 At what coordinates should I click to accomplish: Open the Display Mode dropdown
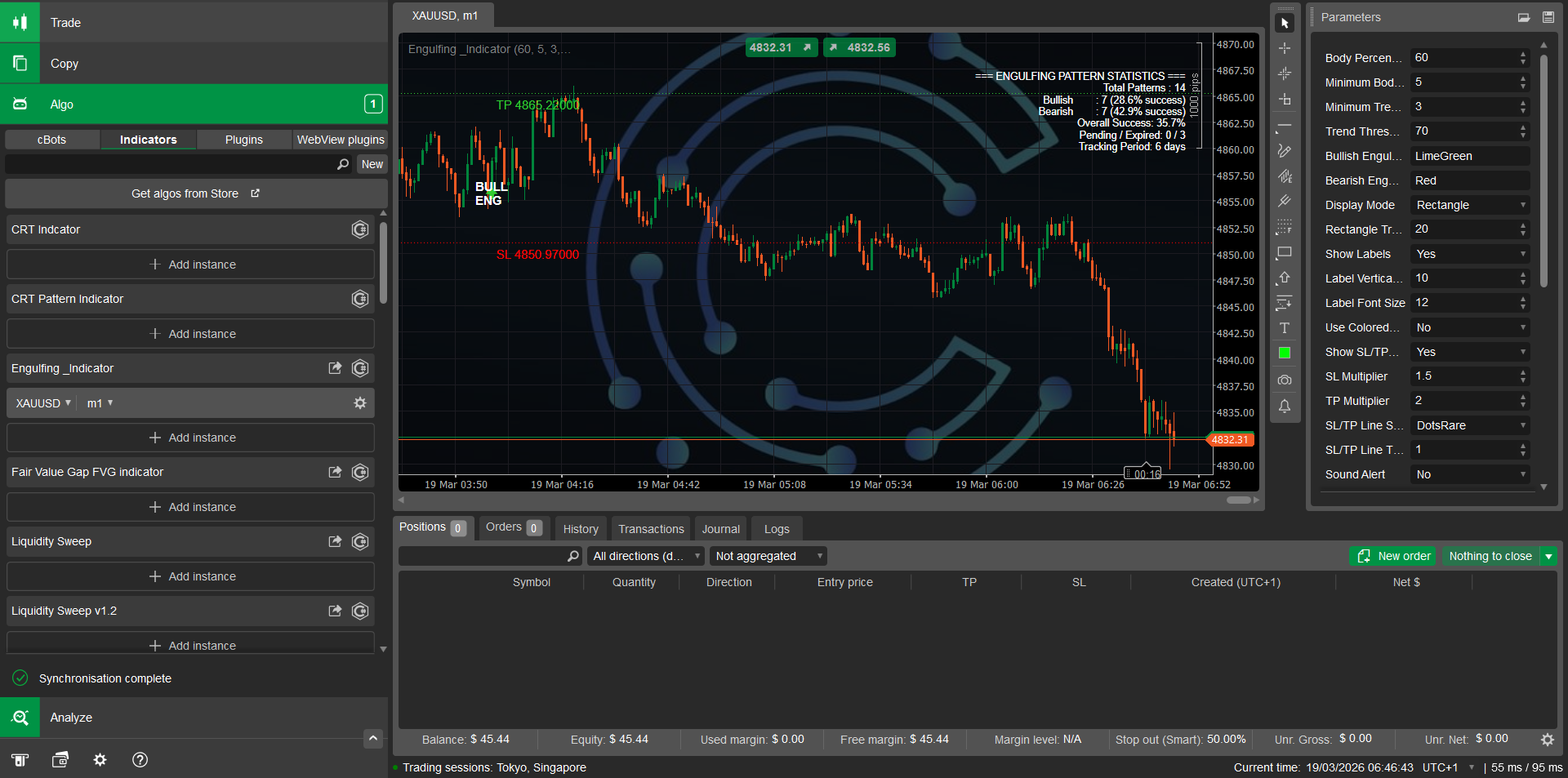pyautogui.click(x=1468, y=205)
